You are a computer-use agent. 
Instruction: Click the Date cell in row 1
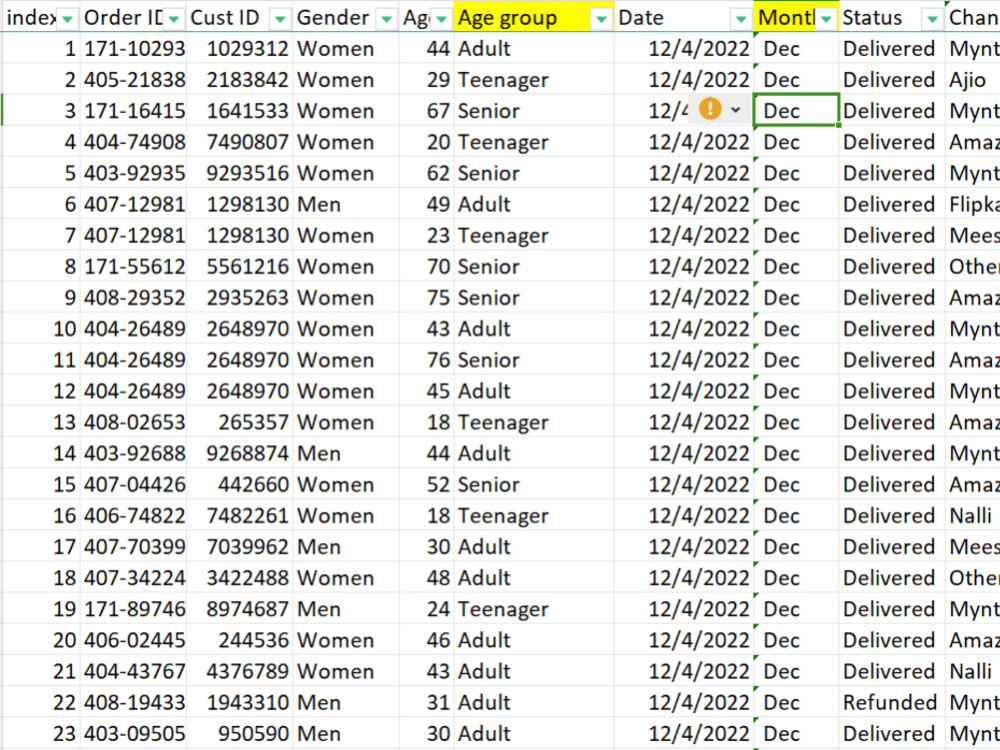click(684, 48)
